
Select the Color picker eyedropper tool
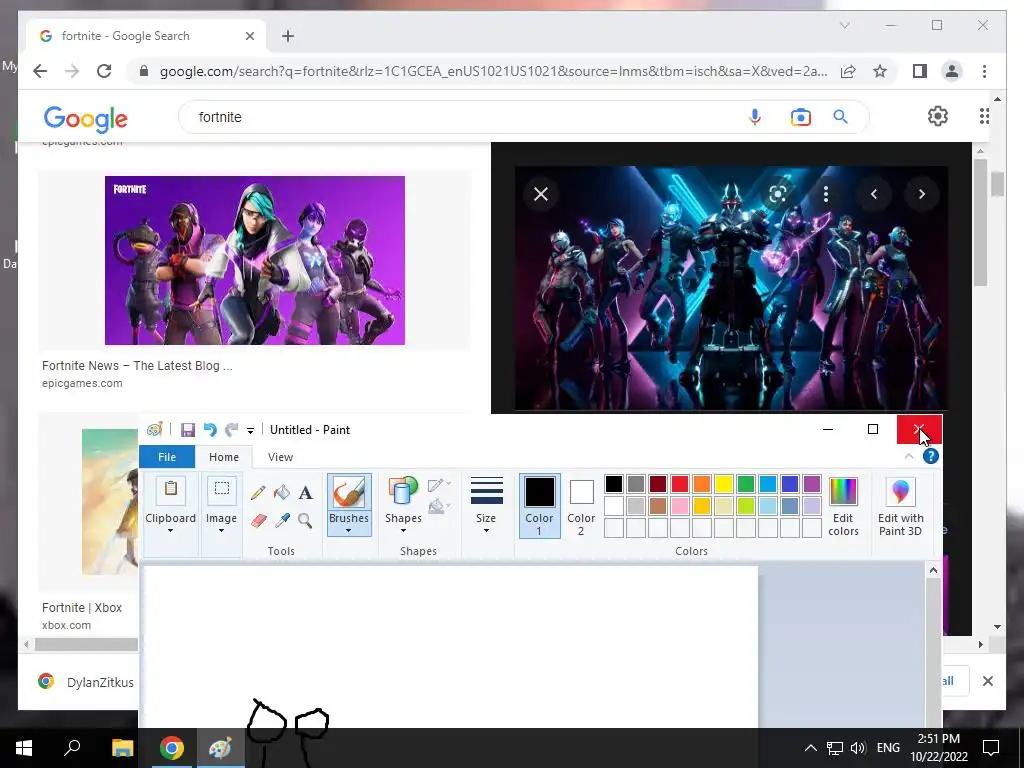[282, 520]
